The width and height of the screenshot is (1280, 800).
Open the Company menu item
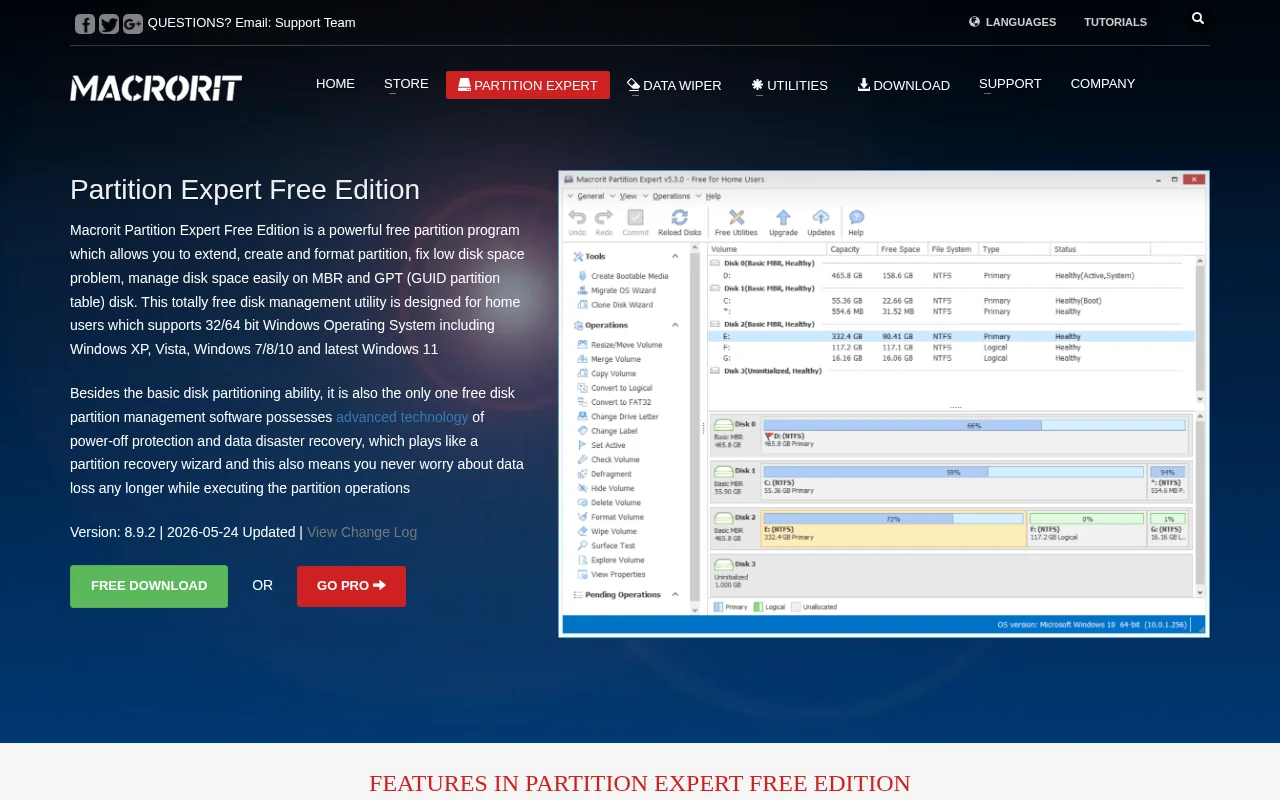pyautogui.click(x=1103, y=84)
